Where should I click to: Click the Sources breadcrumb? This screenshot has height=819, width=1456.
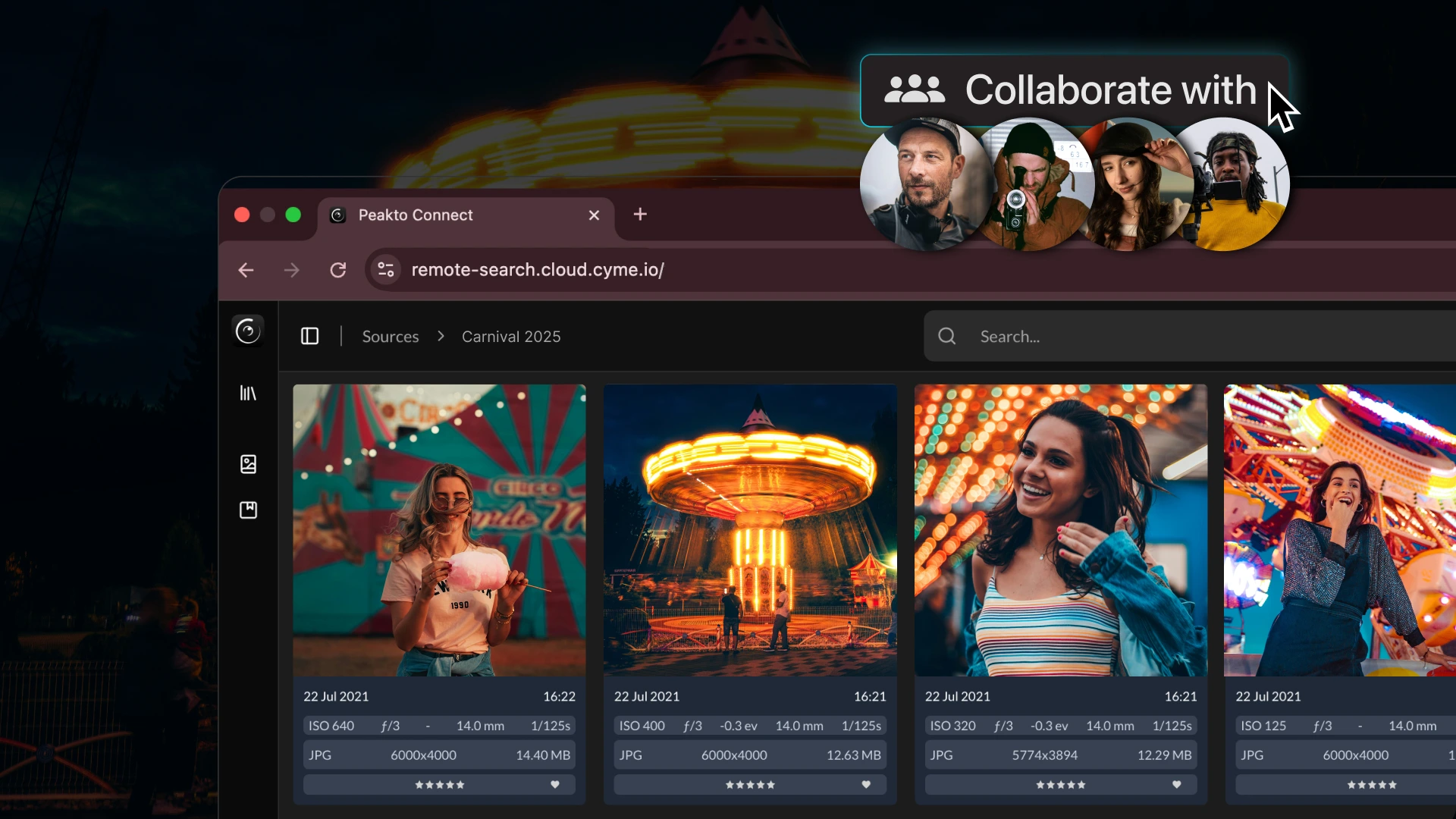coord(391,336)
